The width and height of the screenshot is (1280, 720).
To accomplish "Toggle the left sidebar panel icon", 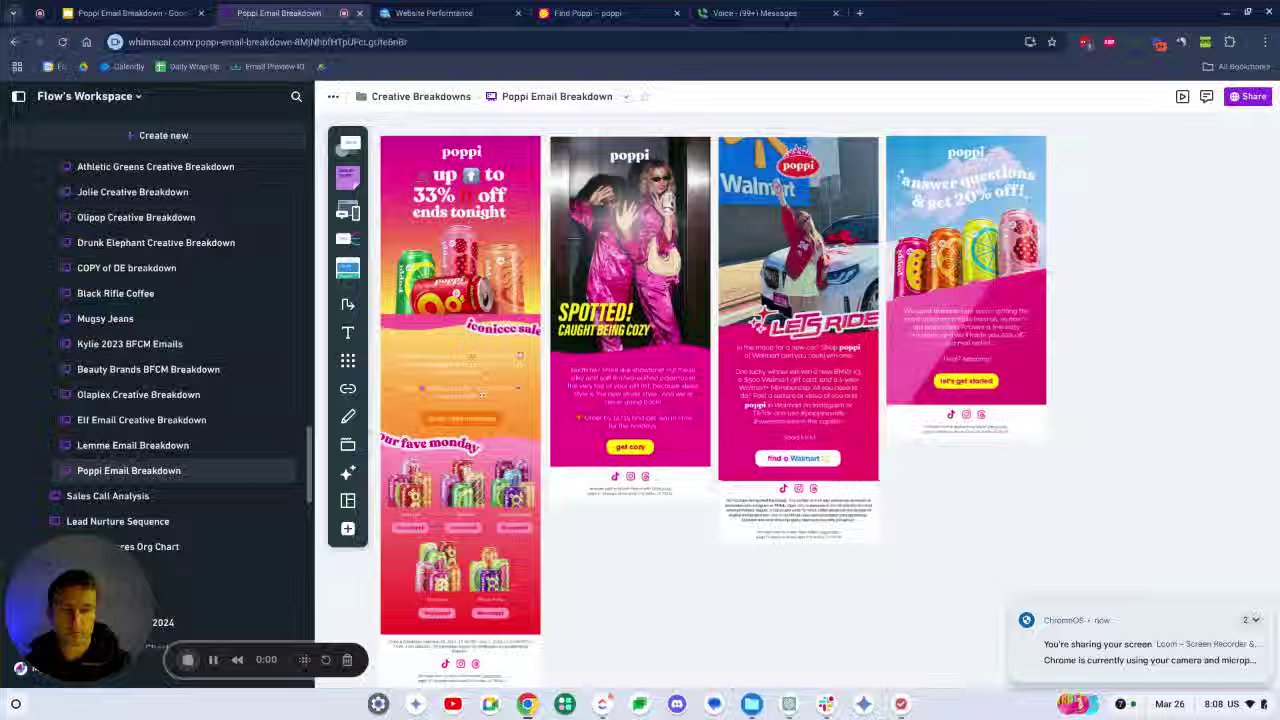I will (x=18, y=96).
